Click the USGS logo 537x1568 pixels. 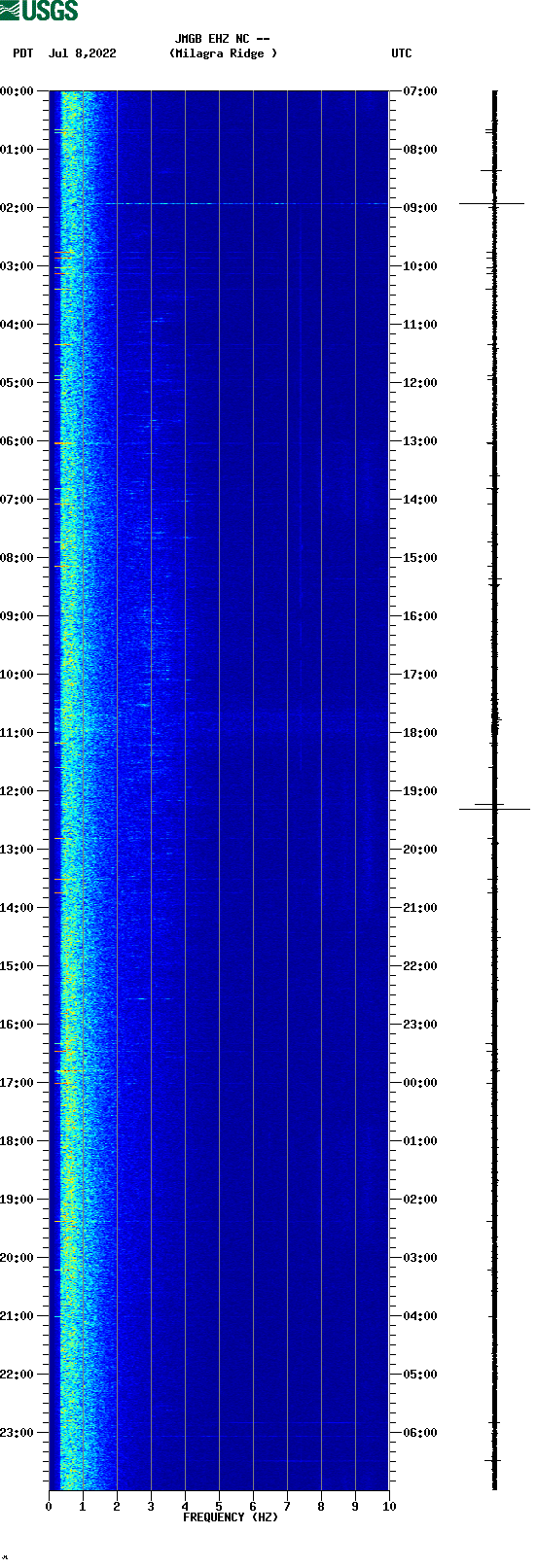[39, 11]
